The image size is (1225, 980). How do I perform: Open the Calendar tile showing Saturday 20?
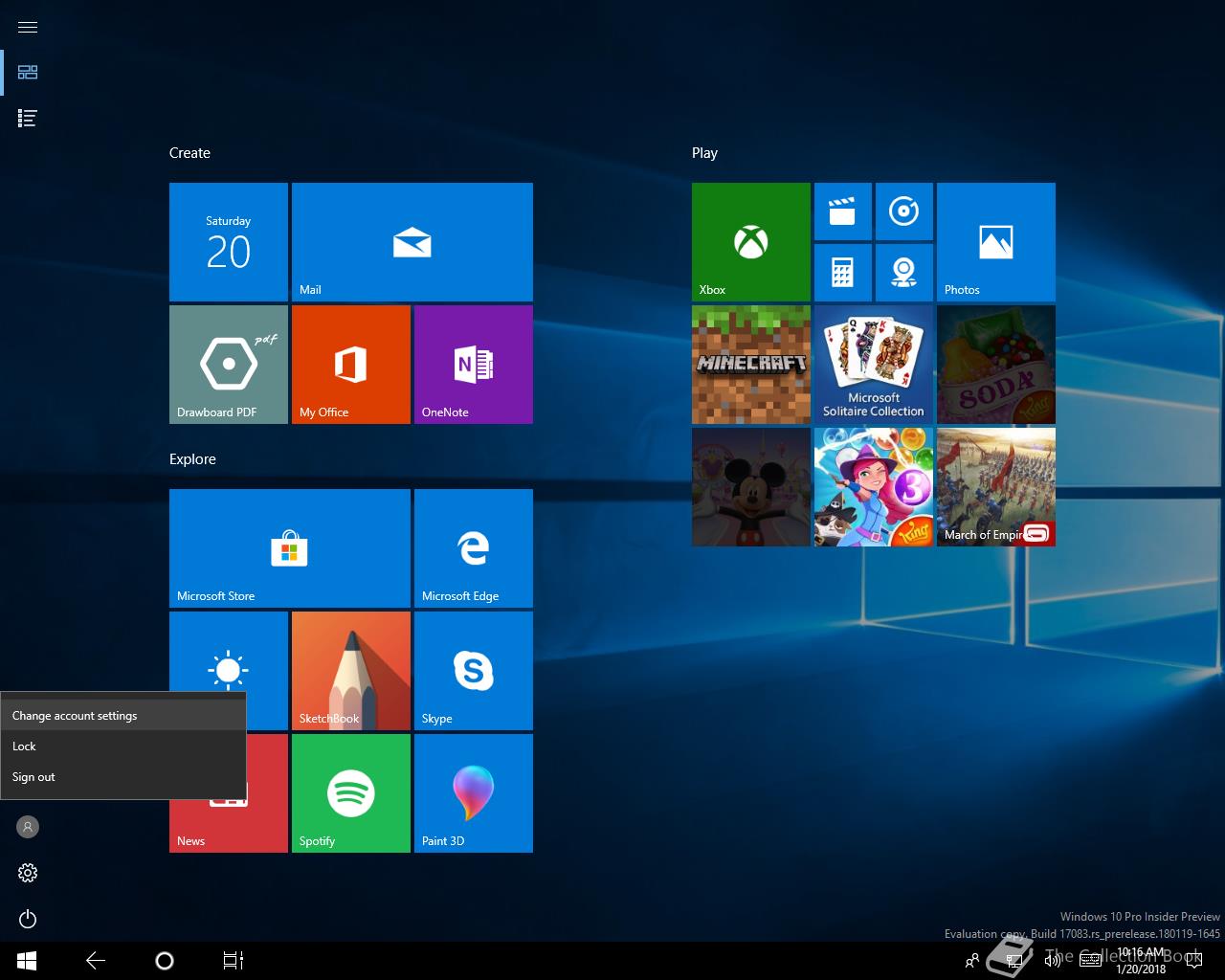pyautogui.click(x=229, y=242)
